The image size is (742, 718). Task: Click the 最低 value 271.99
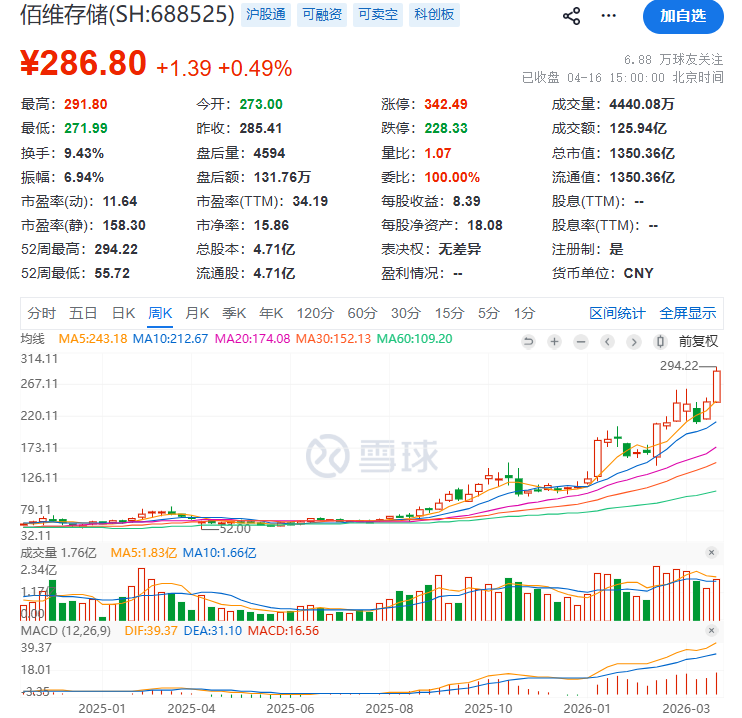86,128
